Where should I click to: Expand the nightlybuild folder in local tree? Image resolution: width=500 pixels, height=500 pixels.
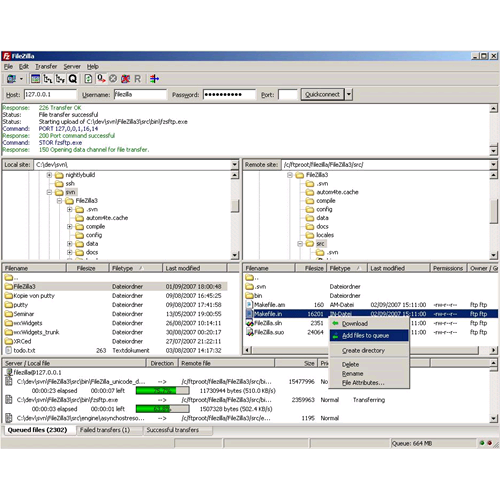(49, 175)
